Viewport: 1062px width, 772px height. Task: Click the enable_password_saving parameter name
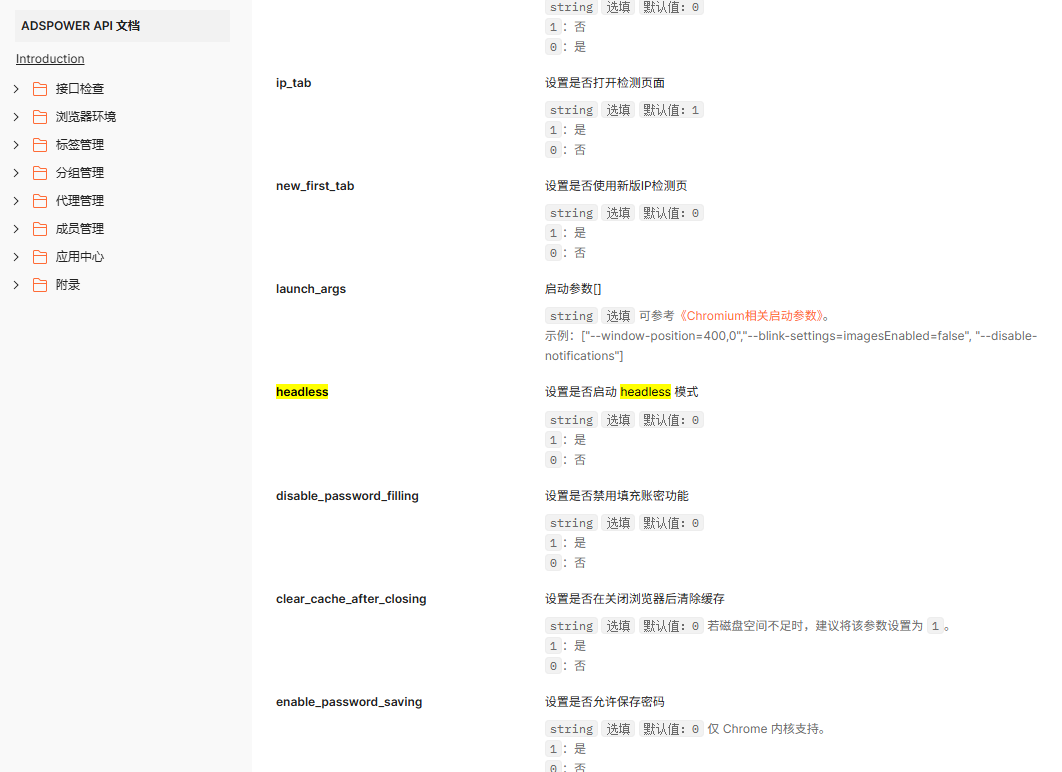tap(349, 702)
